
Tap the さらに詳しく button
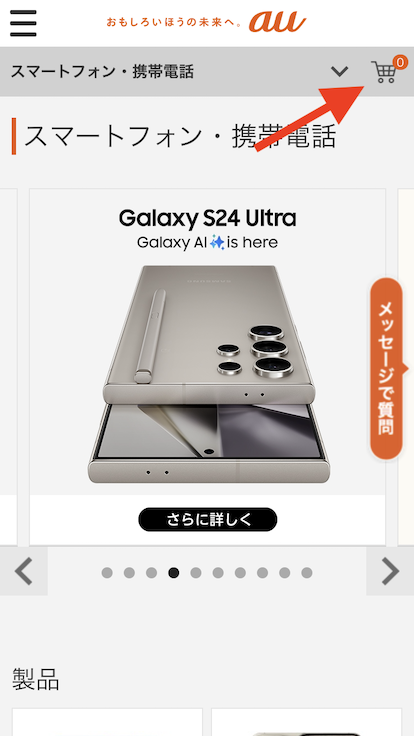click(x=207, y=520)
